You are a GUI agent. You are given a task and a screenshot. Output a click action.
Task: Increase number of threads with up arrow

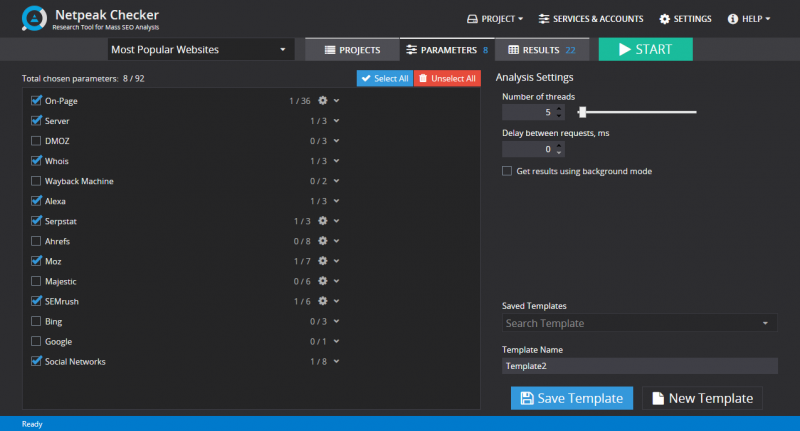click(x=559, y=109)
